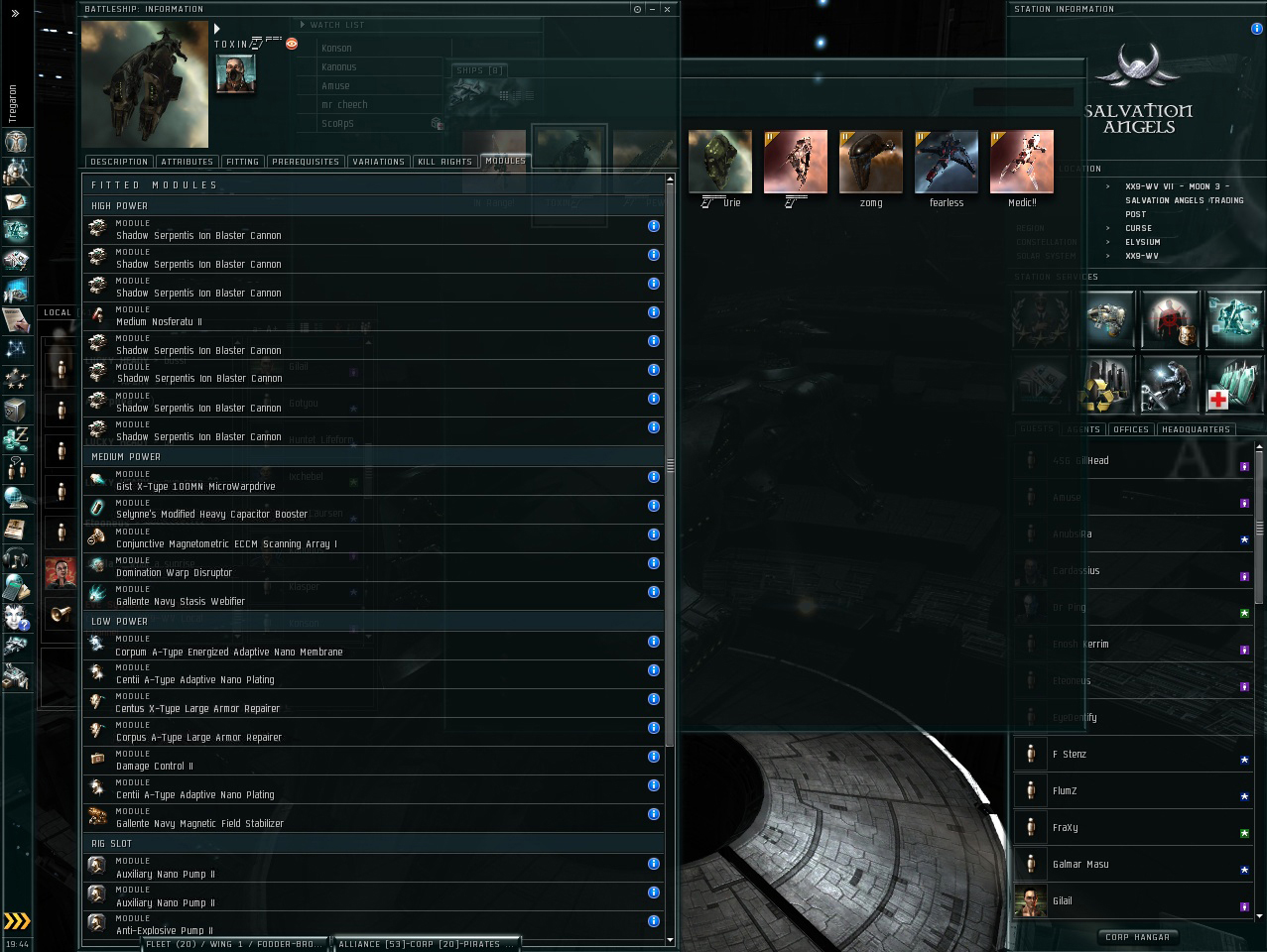Viewport: 1267px width, 952px height.
Task: Open the Reprocessing Plant service
Action: (1106, 384)
